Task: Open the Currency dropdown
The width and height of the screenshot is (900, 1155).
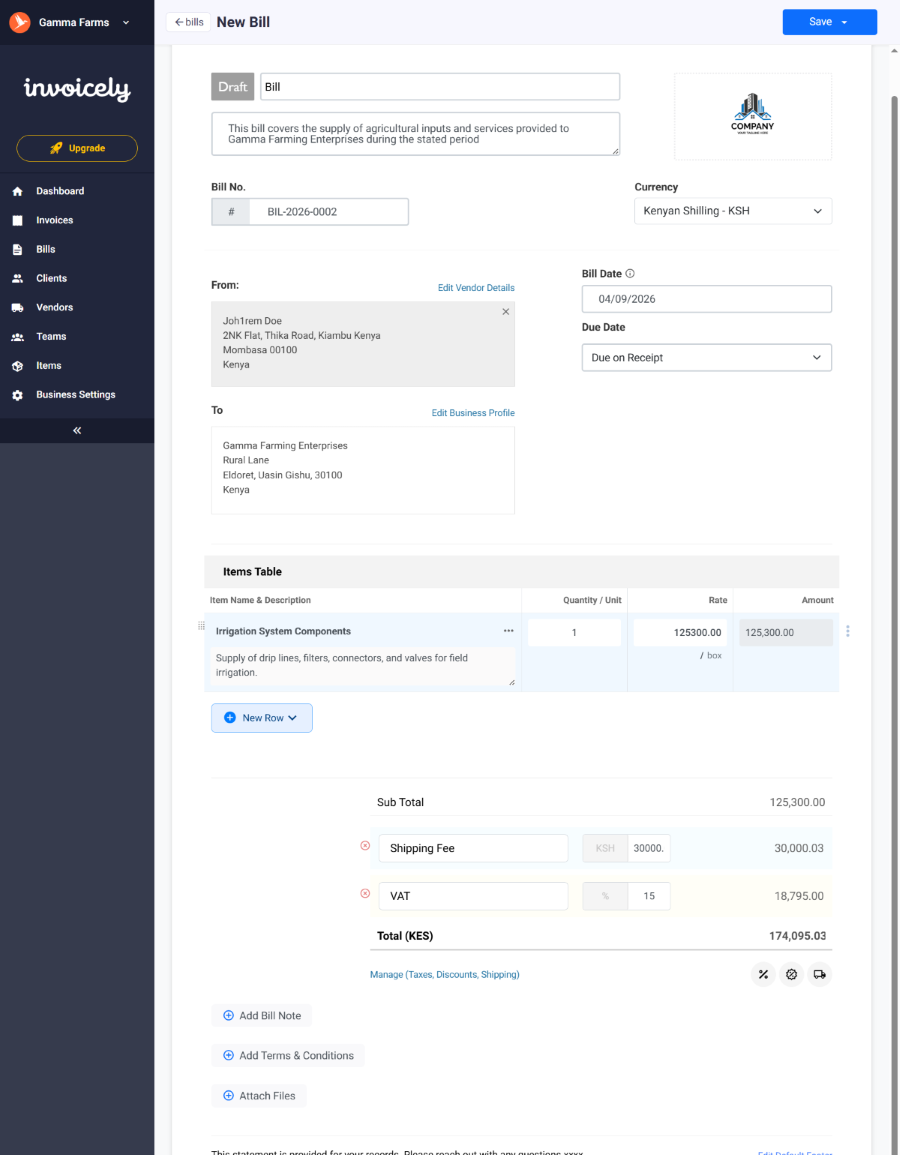Action: tap(733, 211)
